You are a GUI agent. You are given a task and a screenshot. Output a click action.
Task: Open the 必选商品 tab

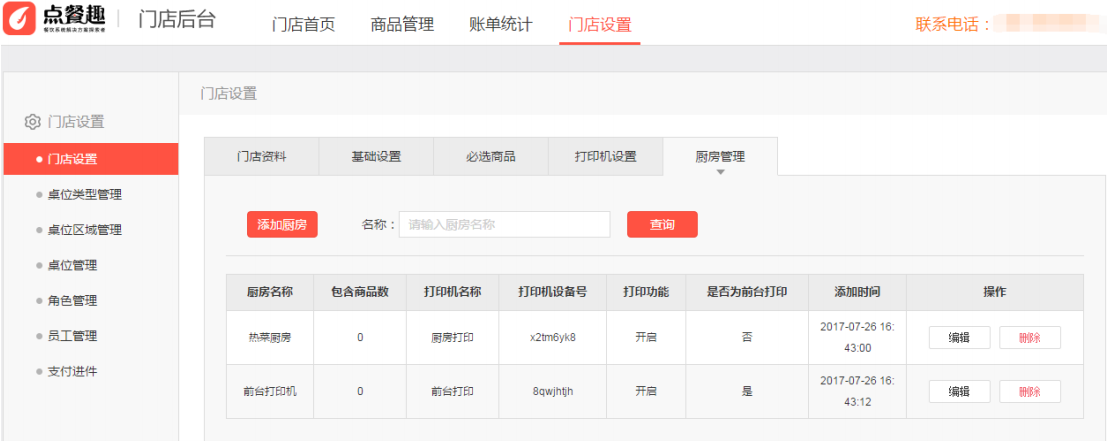tap(491, 156)
